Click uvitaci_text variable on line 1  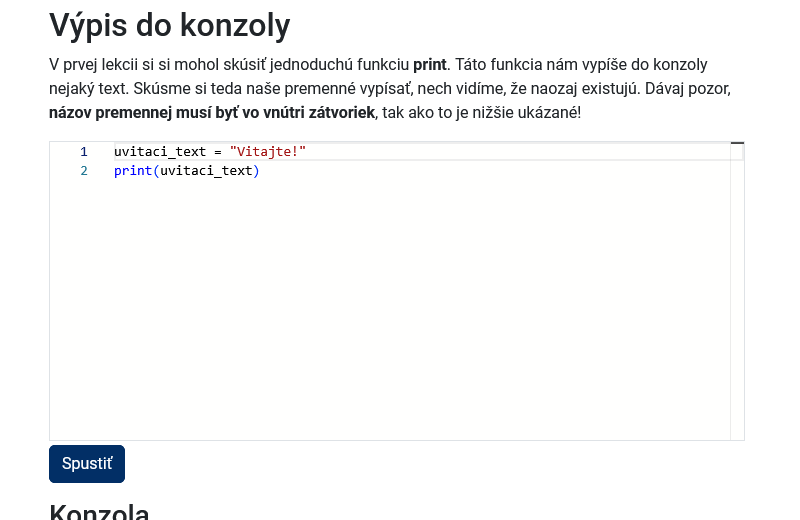point(160,152)
